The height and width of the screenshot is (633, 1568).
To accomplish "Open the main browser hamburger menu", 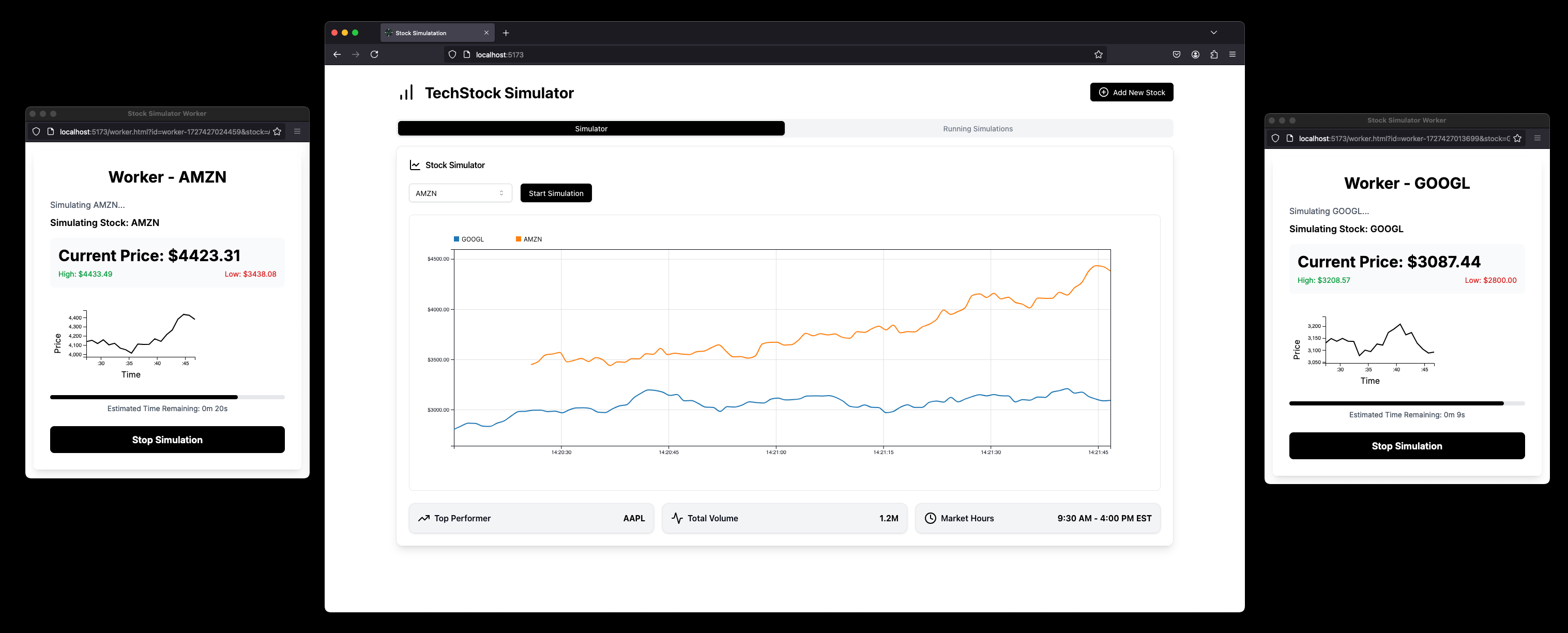I will pos(1232,55).
